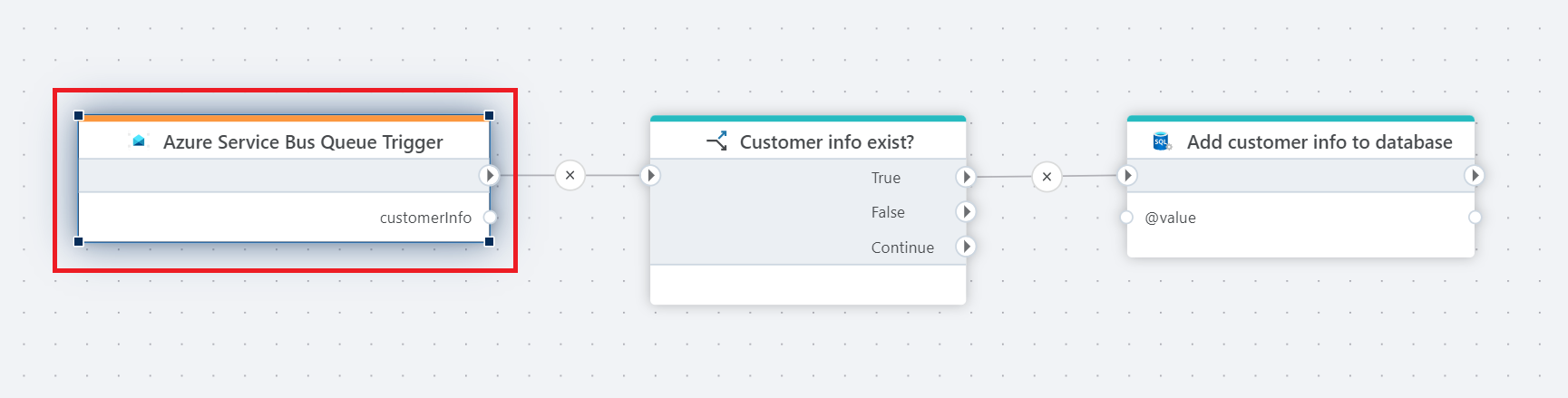This screenshot has width=1568, height=398.
Task: Select the Azure Service Bus Queue Trigger title
Action: (303, 142)
